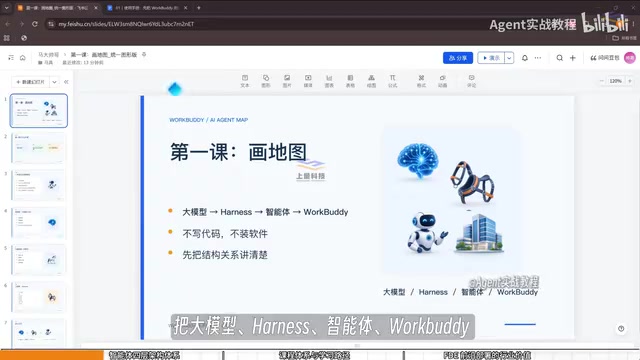This screenshot has height=360, width=640.
Task: Open search with the magnifier icon
Action: click(560, 58)
